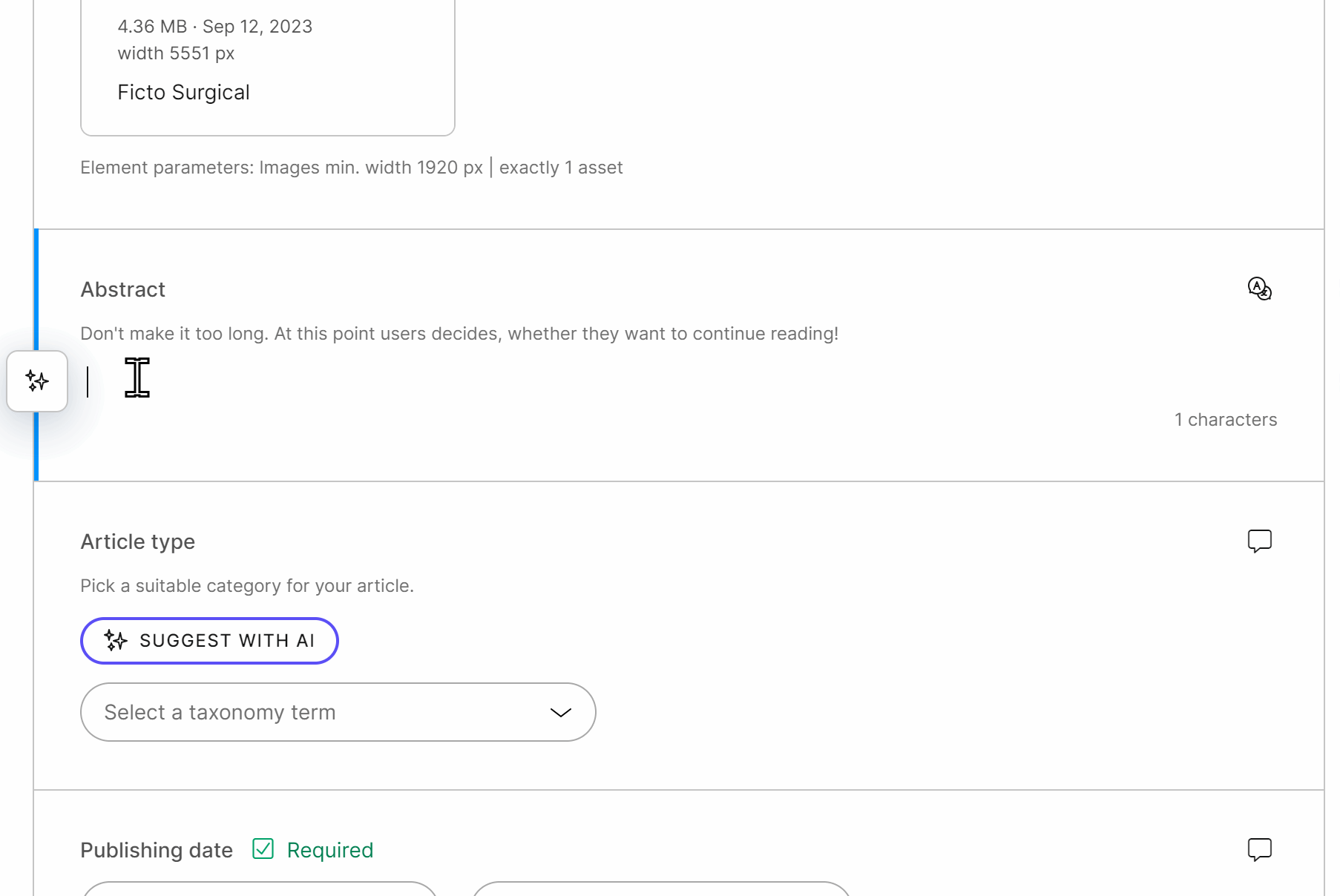
Task: Click the AI sparkles floating action icon
Action: [x=37, y=381]
